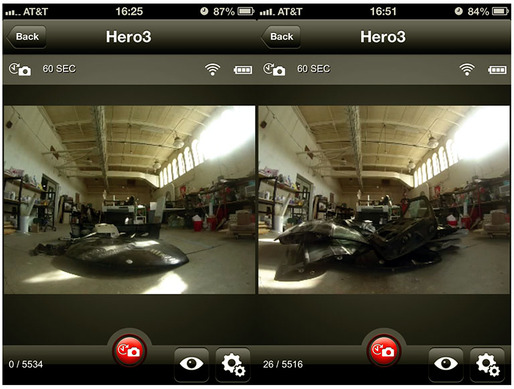Go Back from the left Hero3 screen

click(26, 37)
